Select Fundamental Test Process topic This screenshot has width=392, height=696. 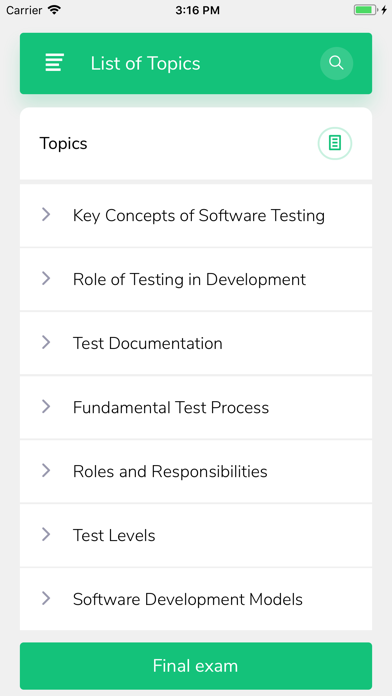click(196, 407)
